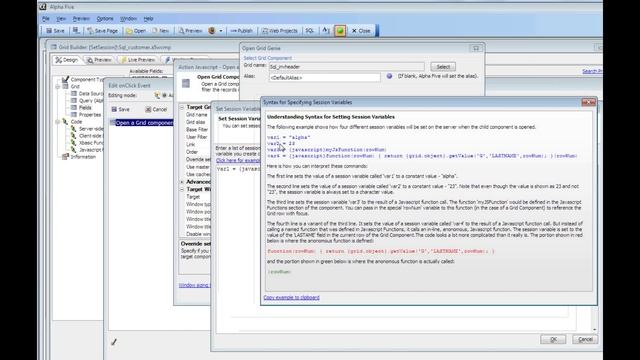Viewport: 640px width, 360px height.
Task: Close the Syntax for Specifying Session Variables window
Action: [x=589, y=102]
